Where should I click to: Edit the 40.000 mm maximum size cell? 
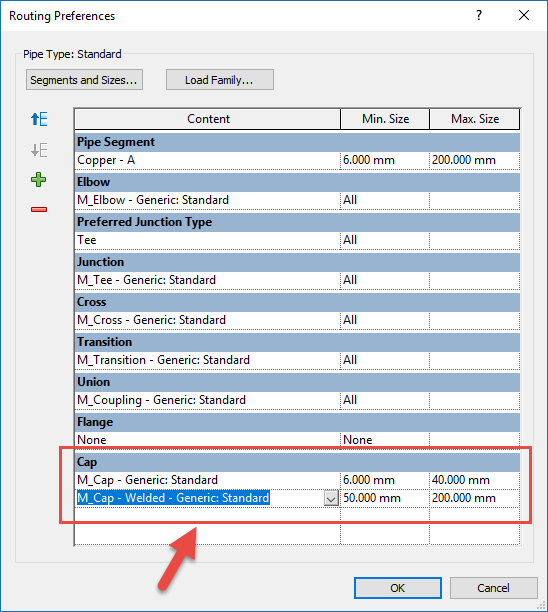click(x=475, y=480)
